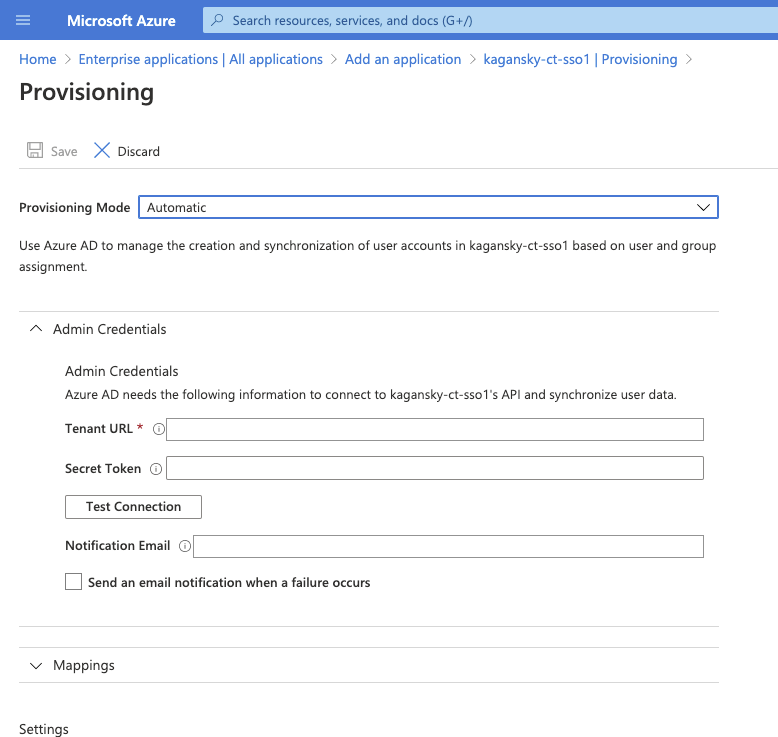The height and width of the screenshot is (737, 778).
Task: Open Enterprise applications | All applications breadcrumb
Action: [x=200, y=59]
